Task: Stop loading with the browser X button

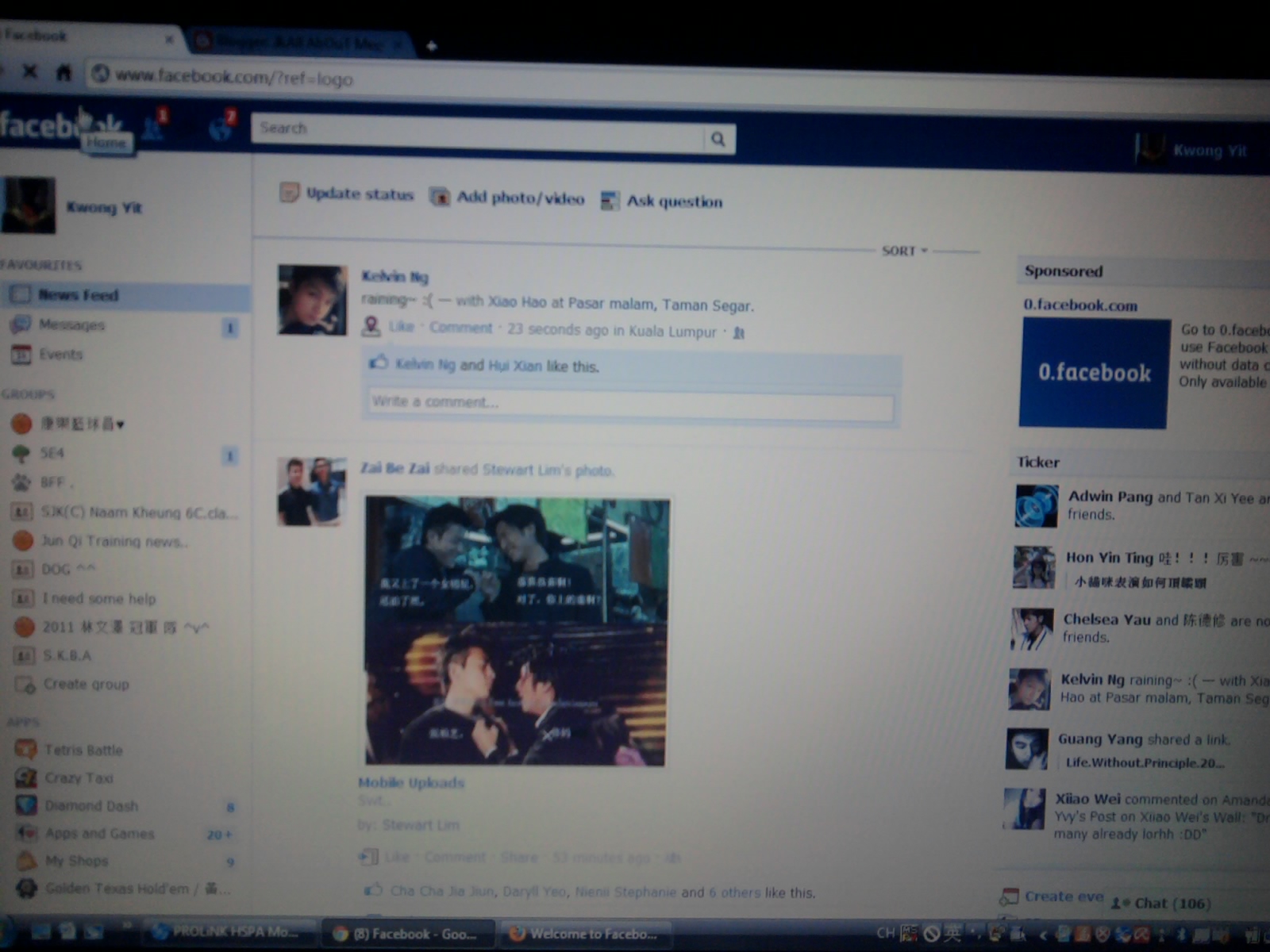Action: (29, 71)
